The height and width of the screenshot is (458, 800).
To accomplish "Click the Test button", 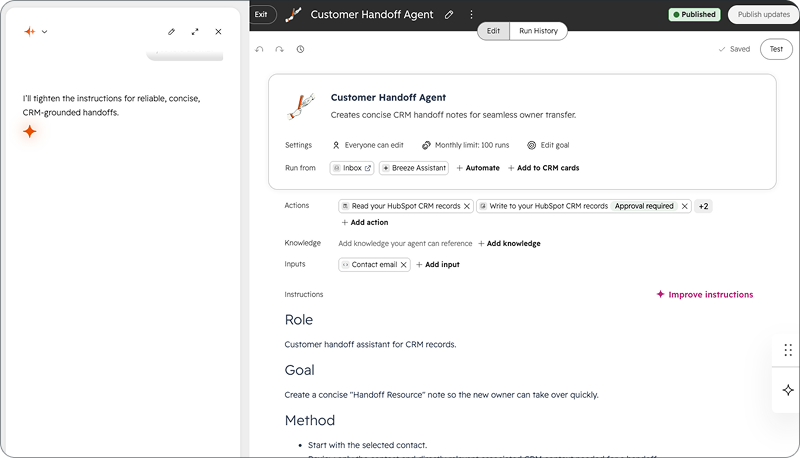I will tap(776, 49).
